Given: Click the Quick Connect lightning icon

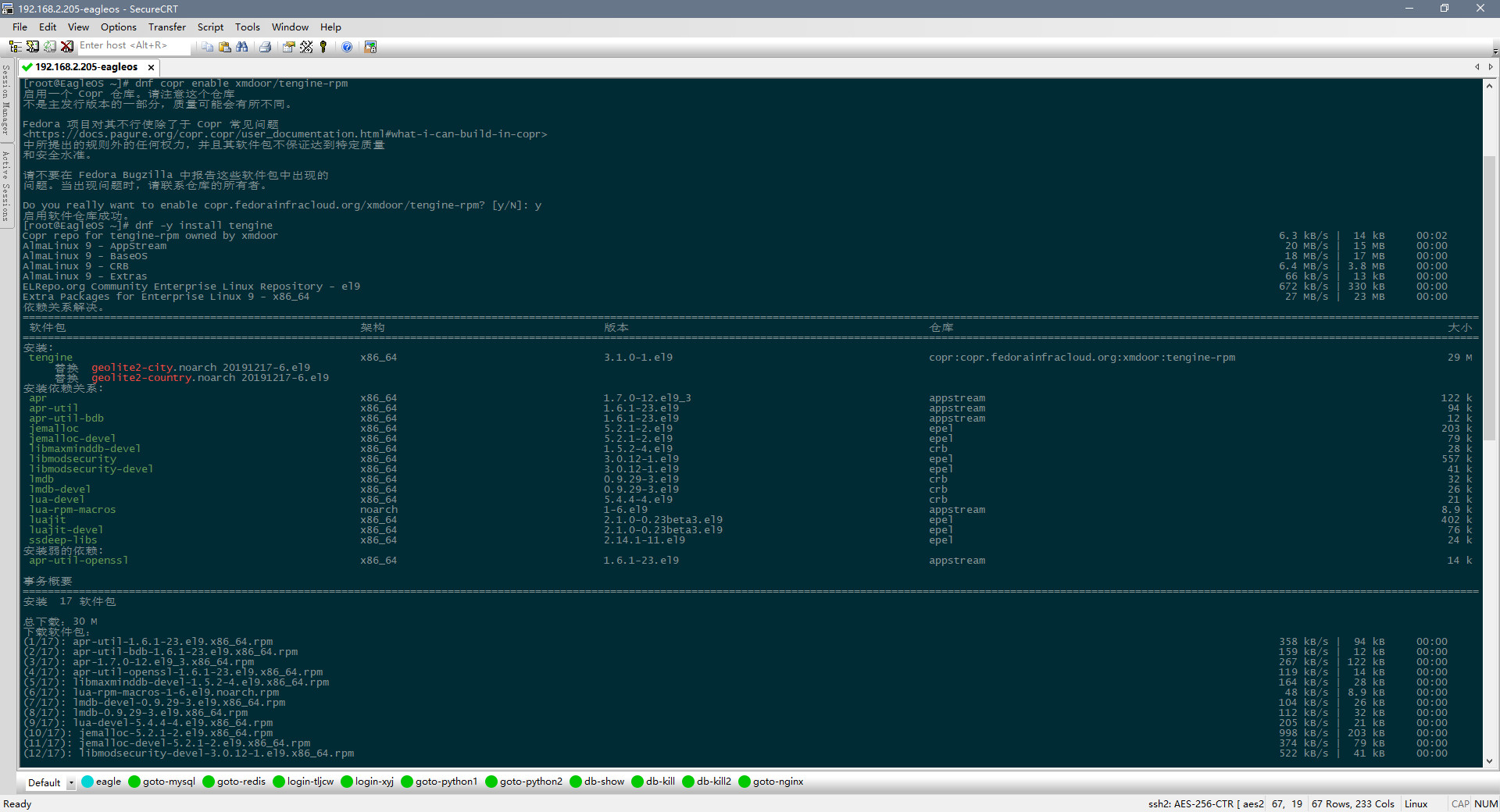Looking at the screenshot, I should coord(33,46).
